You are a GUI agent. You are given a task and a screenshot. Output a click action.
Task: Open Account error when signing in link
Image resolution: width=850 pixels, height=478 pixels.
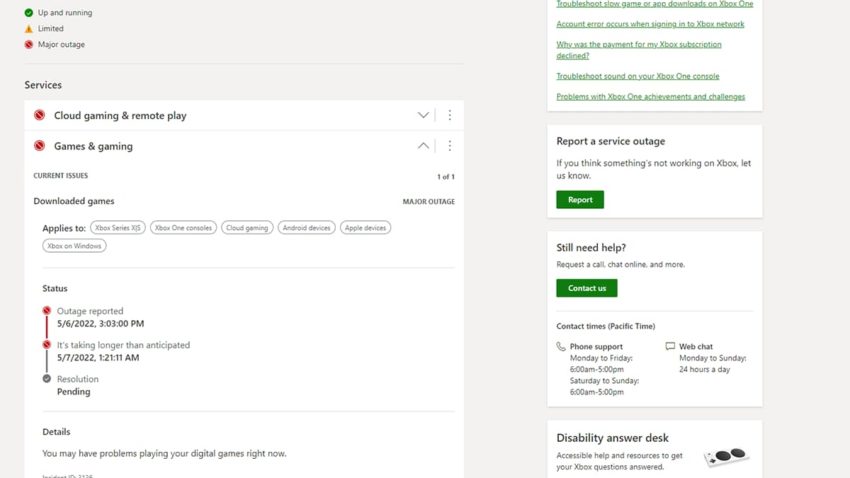[x=650, y=24]
